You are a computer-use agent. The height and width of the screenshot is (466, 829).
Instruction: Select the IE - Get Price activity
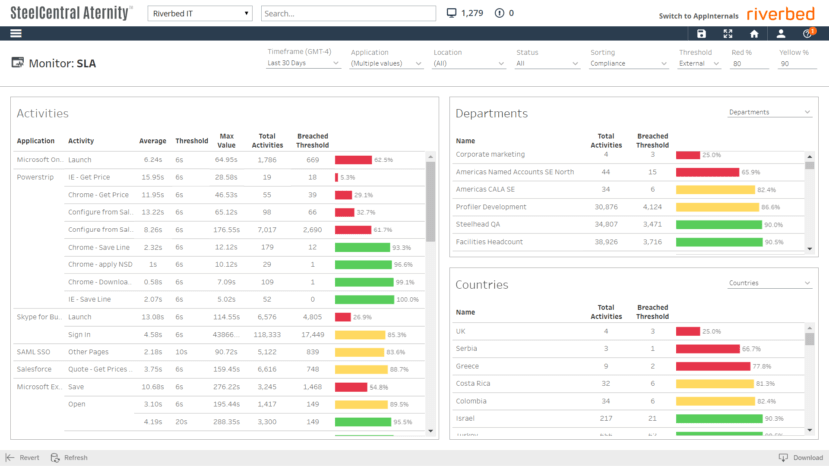pyautogui.click(x=90, y=177)
